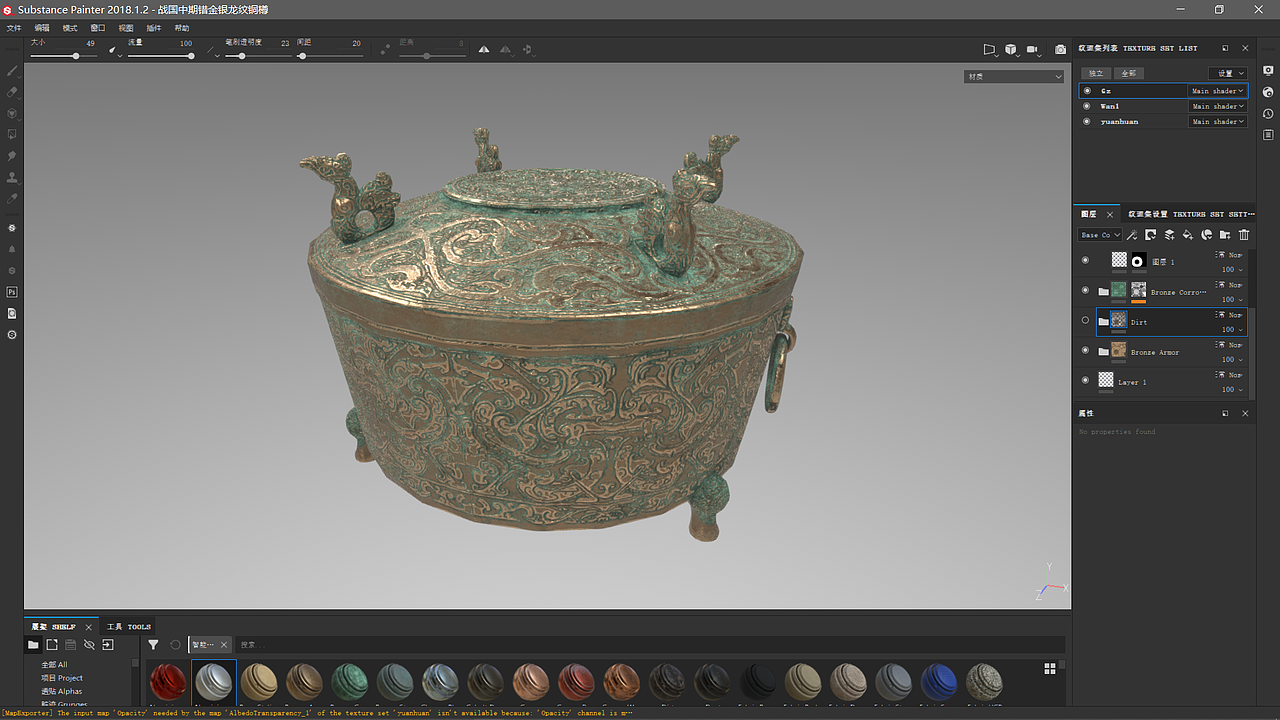This screenshot has height=720, width=1280.
Task: Select the Paint brush tool
Action: tap(12, 71)
